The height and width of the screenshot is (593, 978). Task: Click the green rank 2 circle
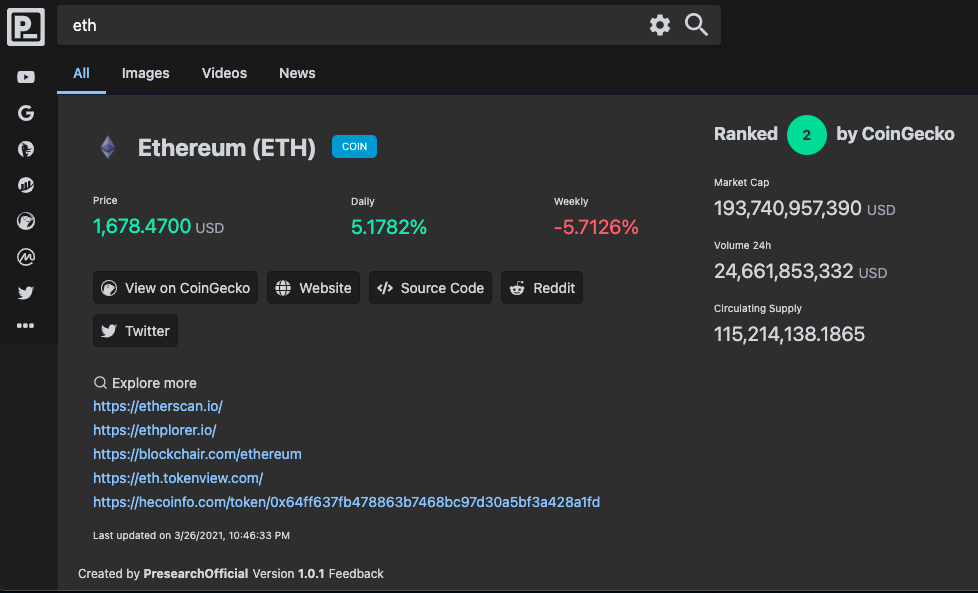806,135
